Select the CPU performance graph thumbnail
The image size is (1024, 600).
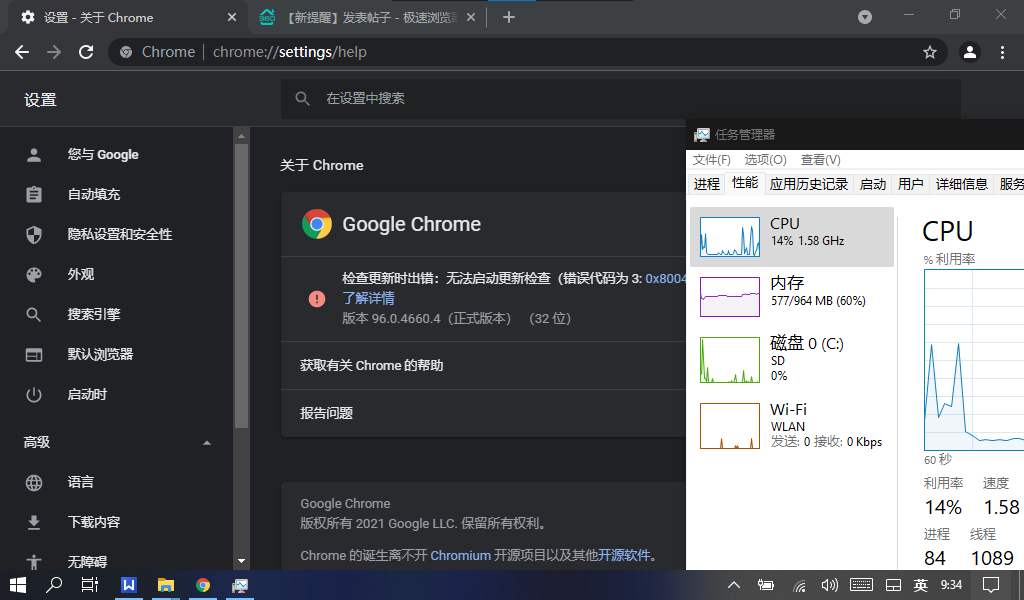(729, 236)
